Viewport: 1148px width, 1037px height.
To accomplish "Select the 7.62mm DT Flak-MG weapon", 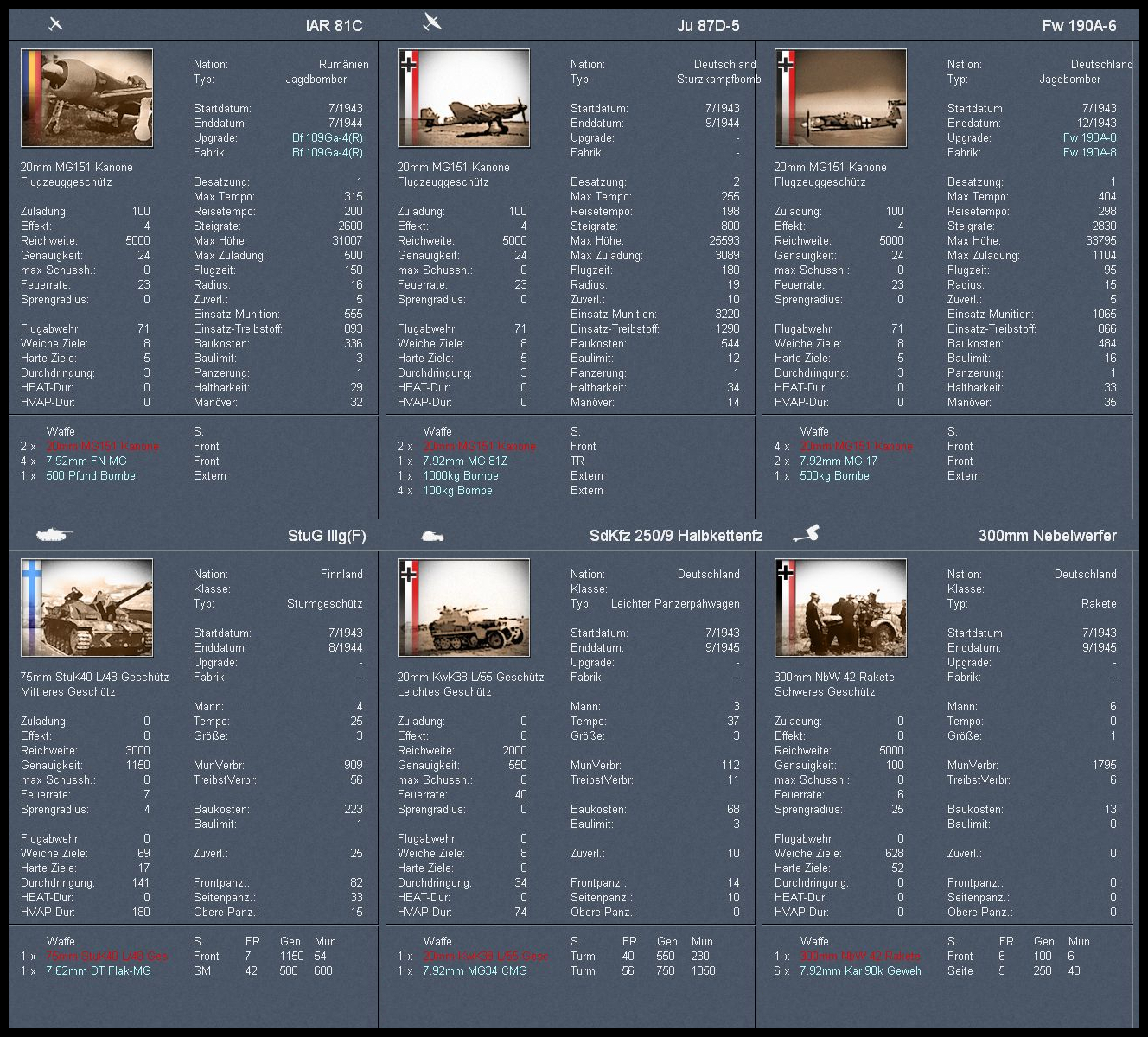I will (99, 971).
